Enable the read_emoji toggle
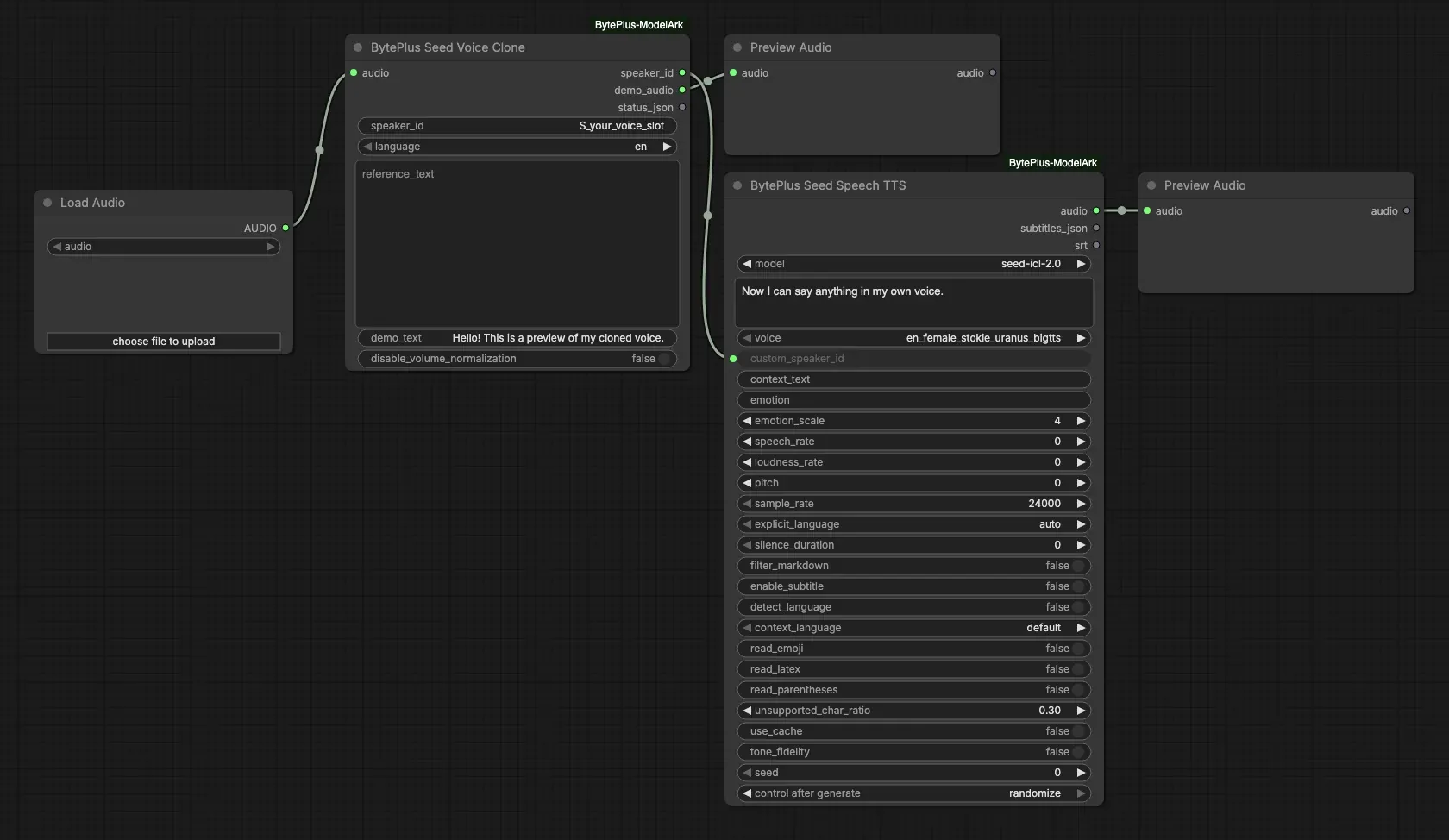Image resolution: width=1449 pixels, height=840 pixels. pyautogui.click(x=1079, y=649)
